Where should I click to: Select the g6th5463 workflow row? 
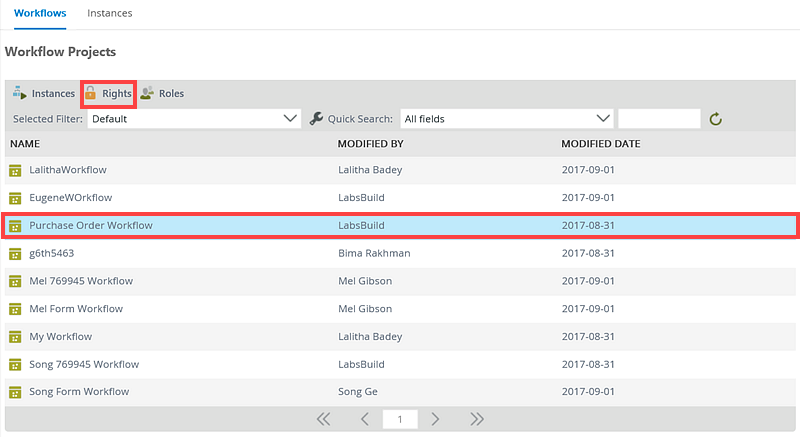coord(400,253)
